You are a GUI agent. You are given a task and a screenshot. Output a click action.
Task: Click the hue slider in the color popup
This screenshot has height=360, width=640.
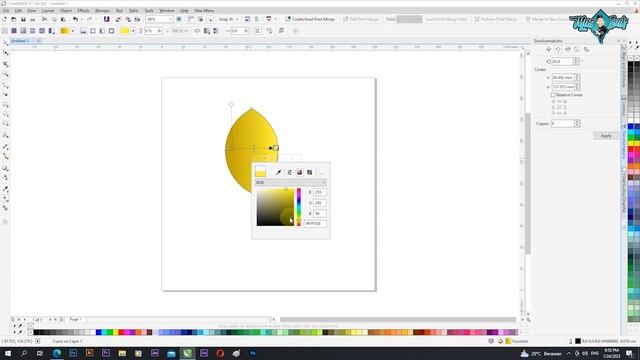(x=299, y=207)
